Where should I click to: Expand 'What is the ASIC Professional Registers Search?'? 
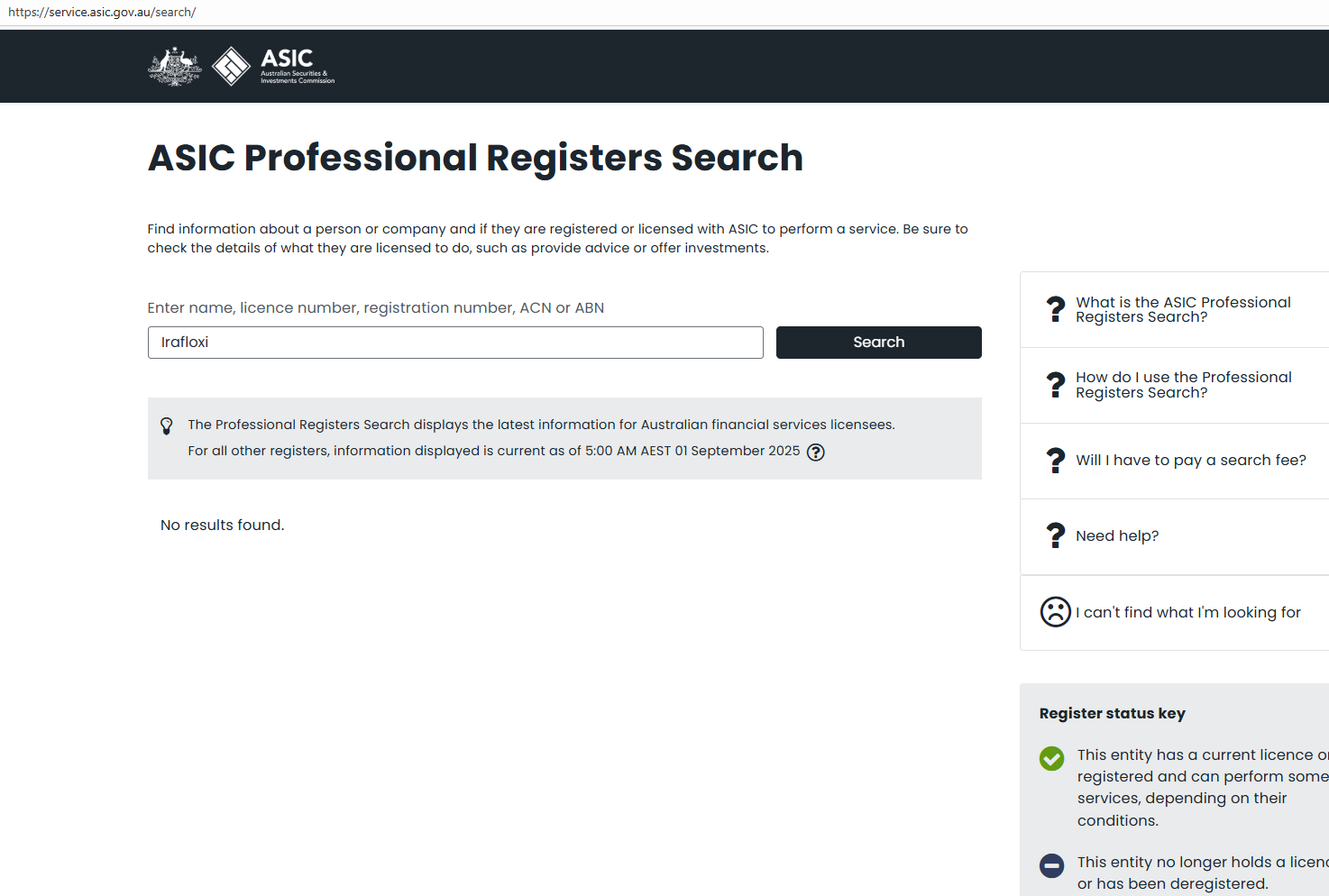pyautogui.click(x=1183, y=309)
